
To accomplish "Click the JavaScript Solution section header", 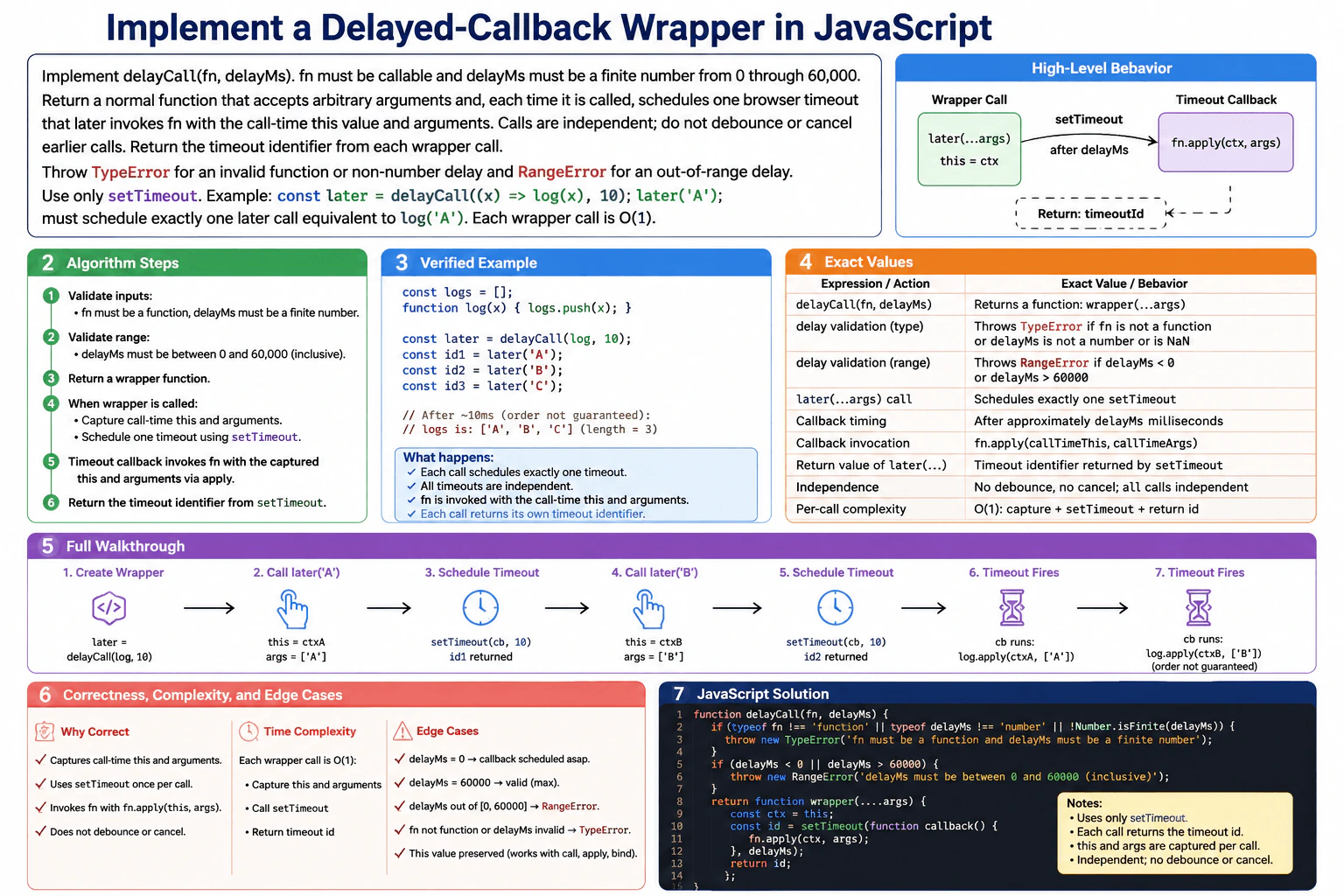I will tap(987, 694).
